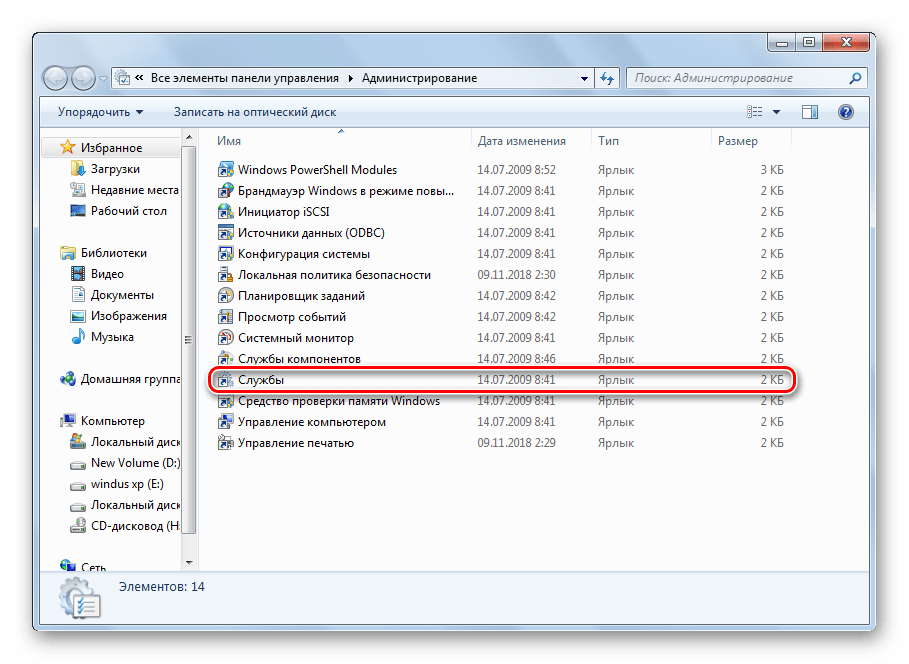Open the Службы shortcut icon
This screenshot has height=664, width=909.
coord(225,380)
